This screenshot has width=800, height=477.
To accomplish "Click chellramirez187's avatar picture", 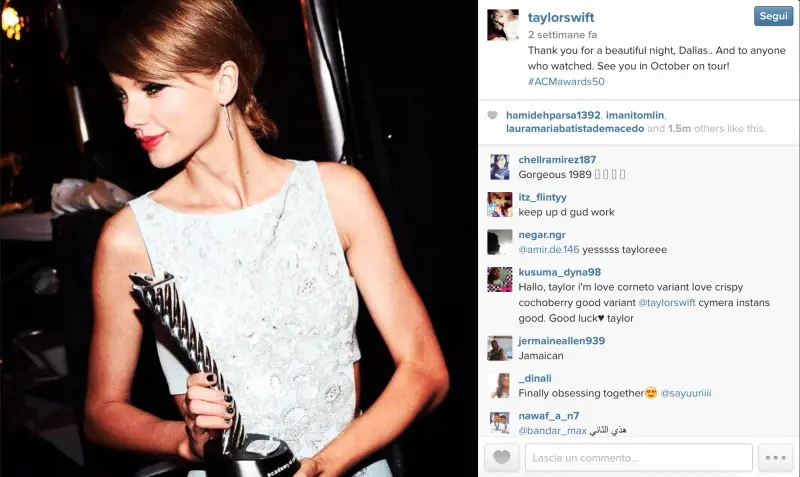I will pyautogui.click(x=500, y=167).
